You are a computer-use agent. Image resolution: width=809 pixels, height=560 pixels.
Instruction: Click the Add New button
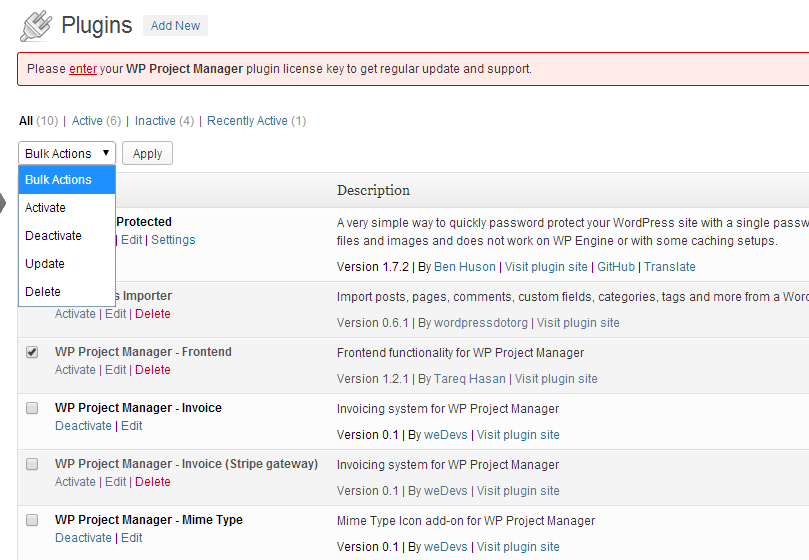pyautogui.click(x=175, y=26)
